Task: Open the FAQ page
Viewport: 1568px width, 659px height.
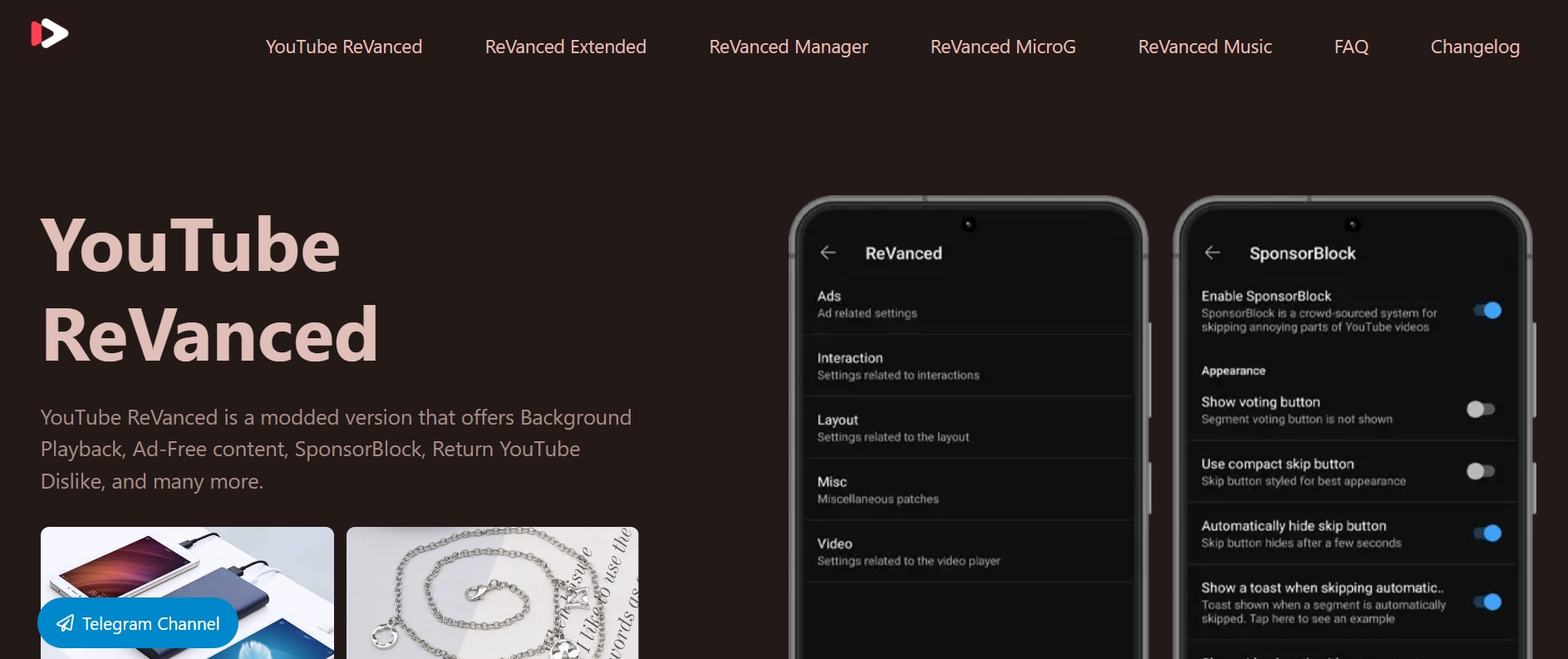Action: pyautogui.click(x=1351, y=47)
